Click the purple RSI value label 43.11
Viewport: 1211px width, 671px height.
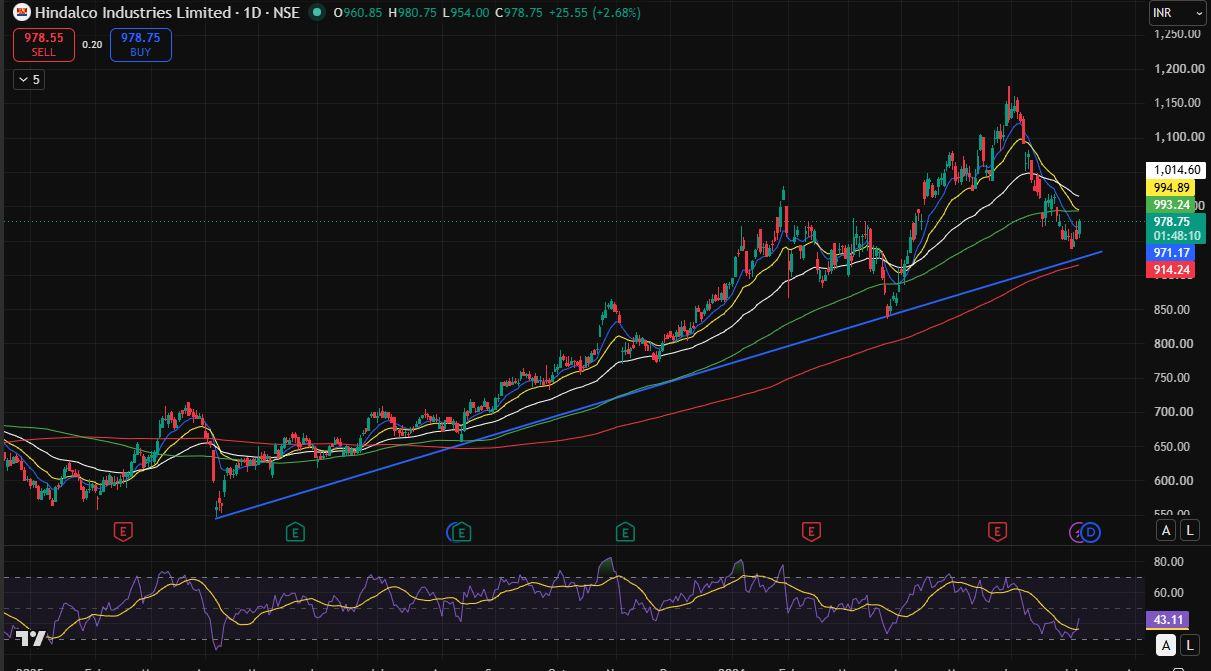pos(1169,620)
